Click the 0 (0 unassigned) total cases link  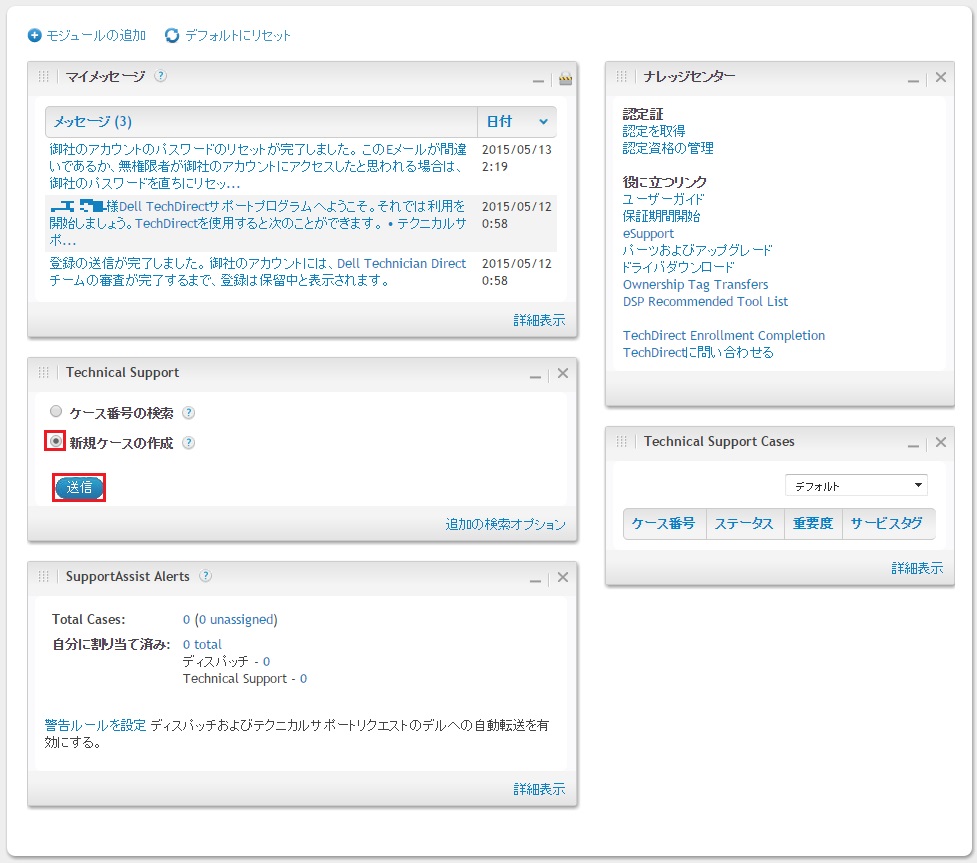[x=230, y=619]
